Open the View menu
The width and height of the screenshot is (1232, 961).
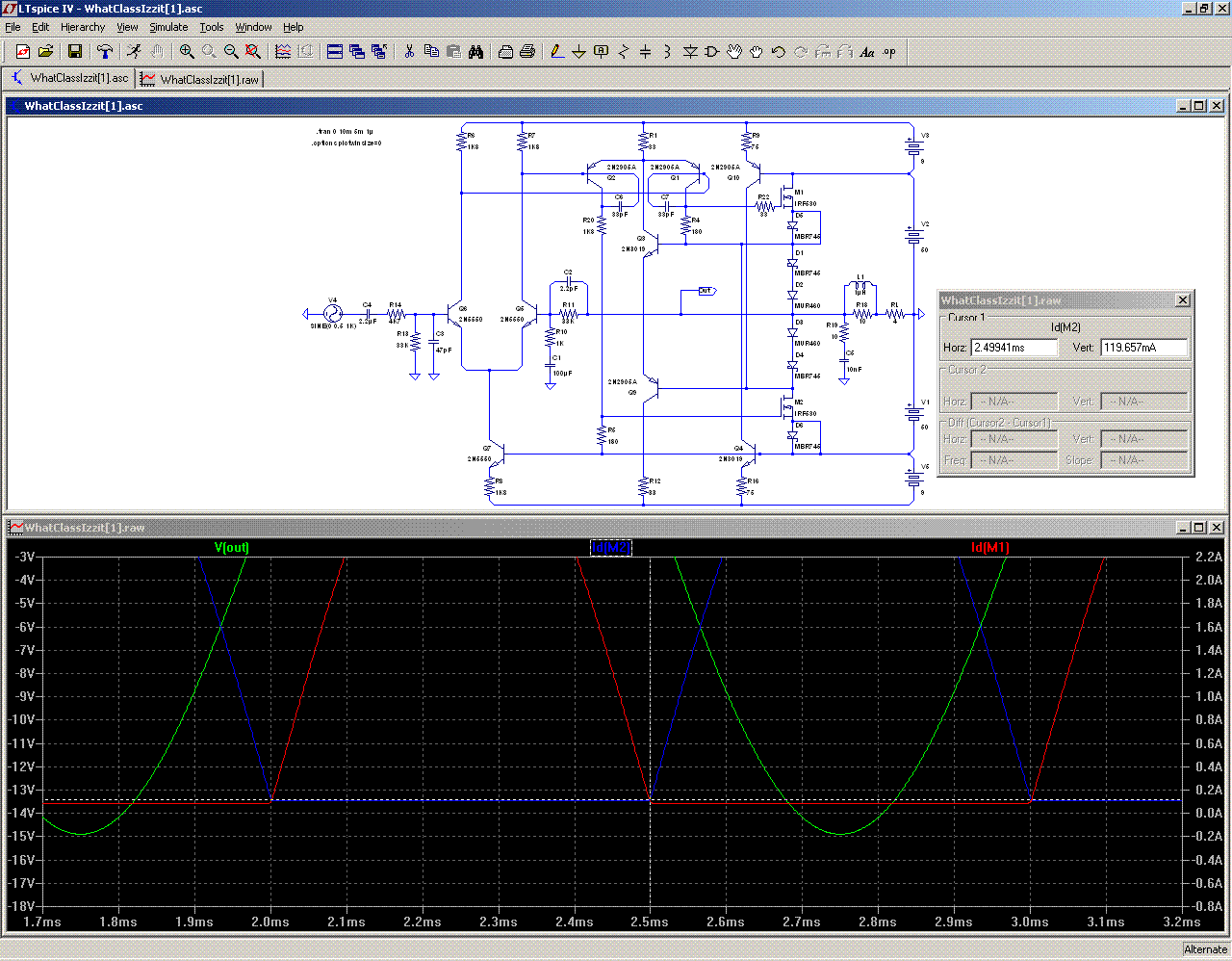pos(127,27)
